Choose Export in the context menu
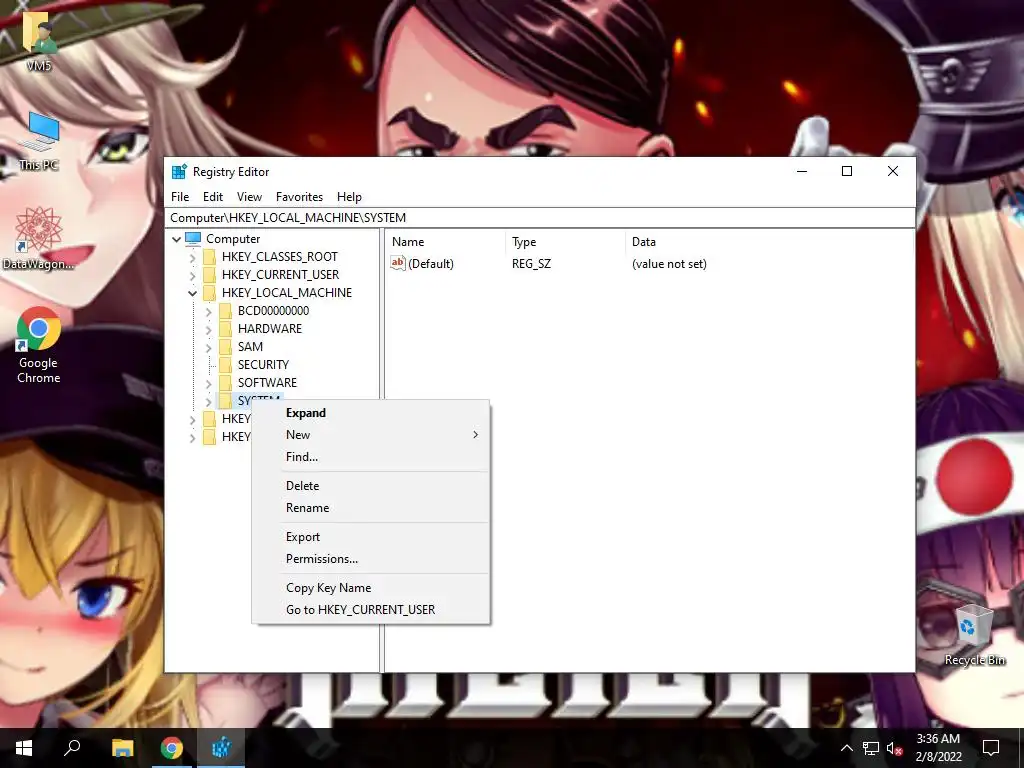Viewport: 1024px width, 768px height. pos(371,537)
